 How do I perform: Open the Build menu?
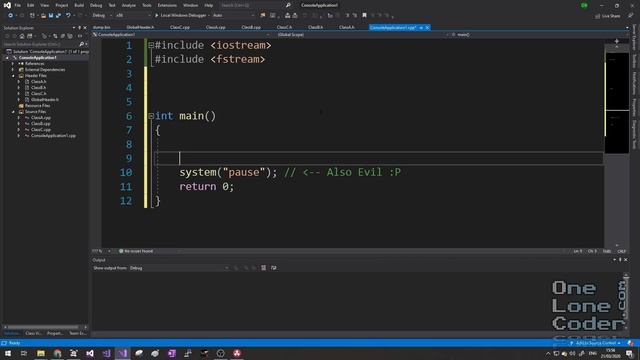coord(79,5)
